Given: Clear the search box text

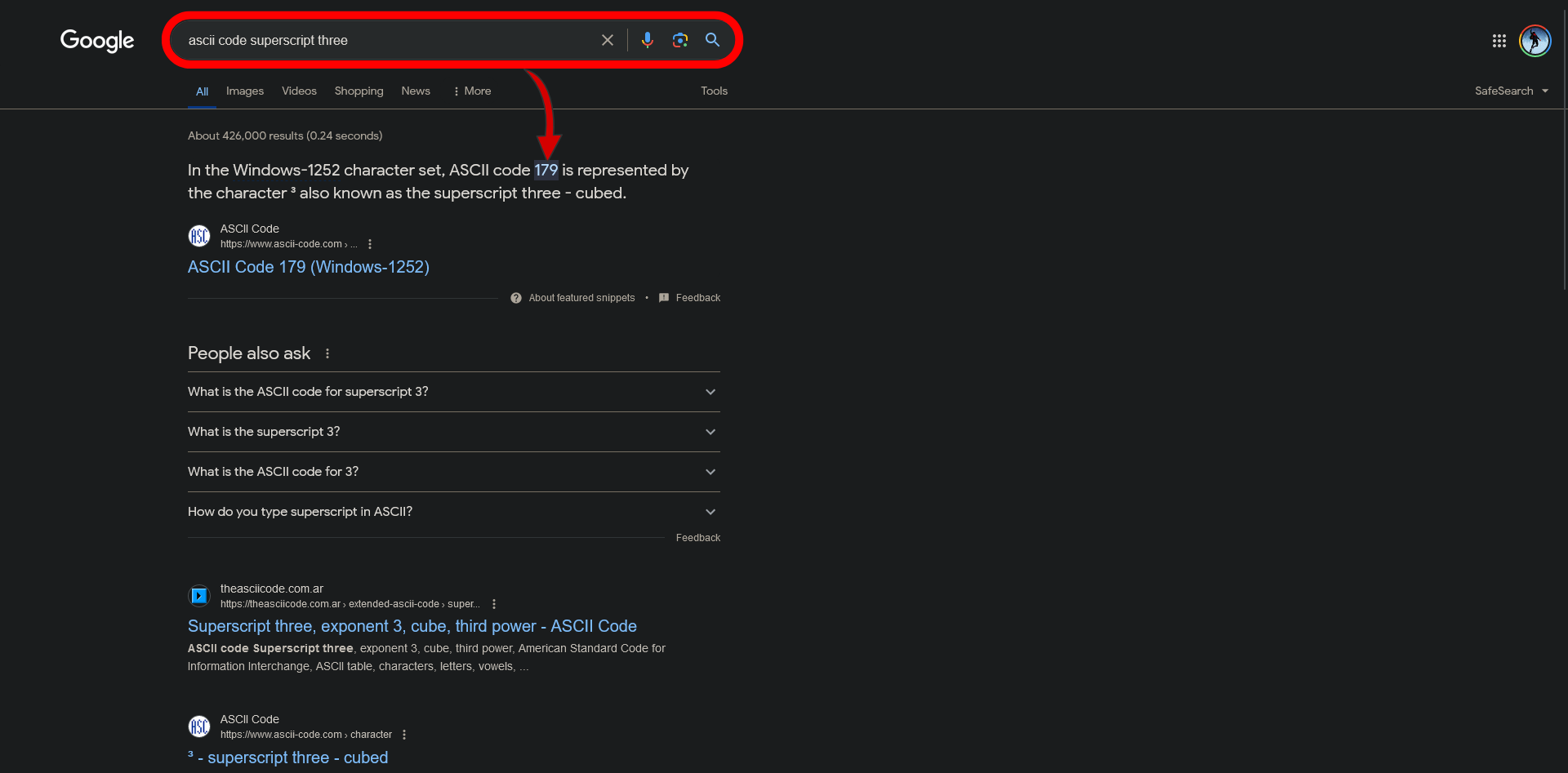Looking at the screenshot, I should 608,40.
